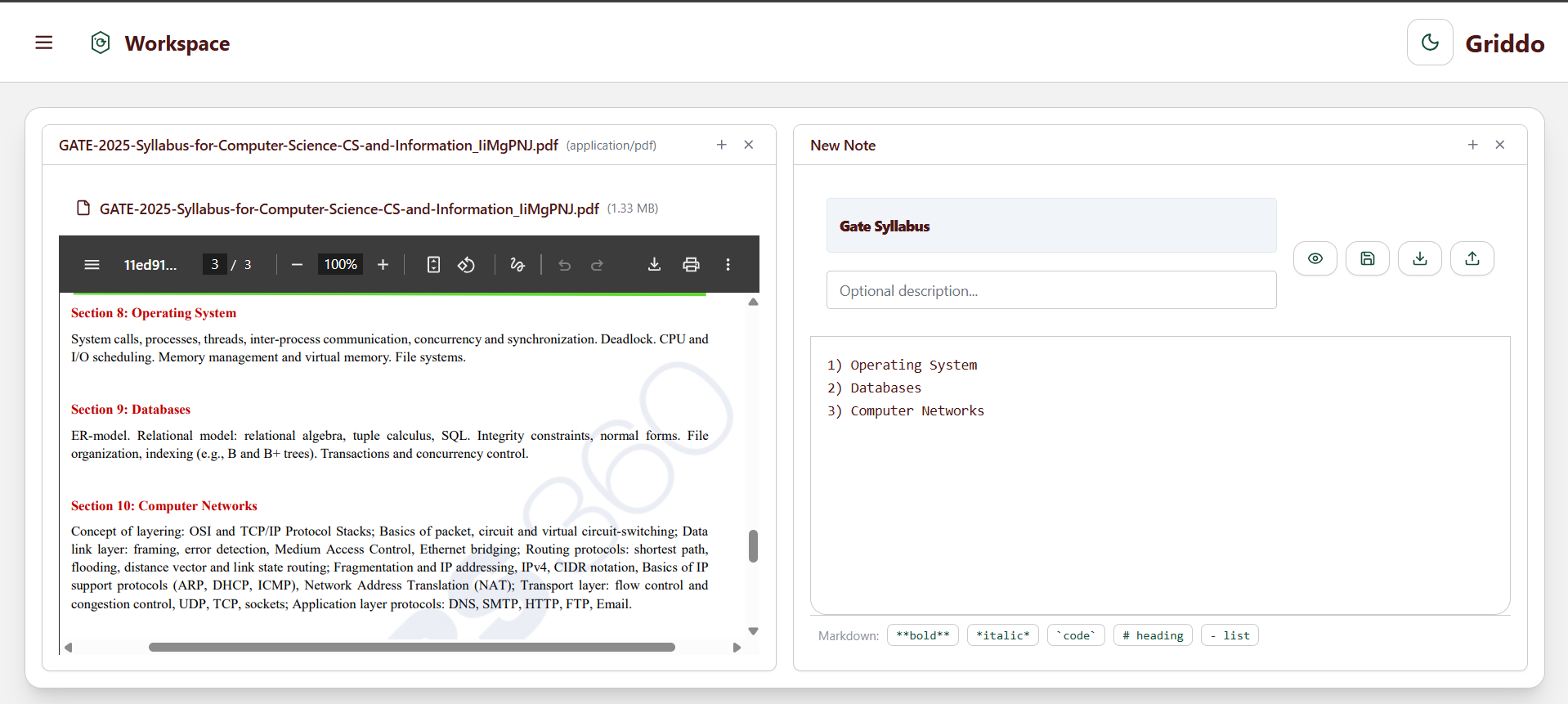Redo PDF annotation
This screenshot has width=1568, height=704.
(597, 265)
